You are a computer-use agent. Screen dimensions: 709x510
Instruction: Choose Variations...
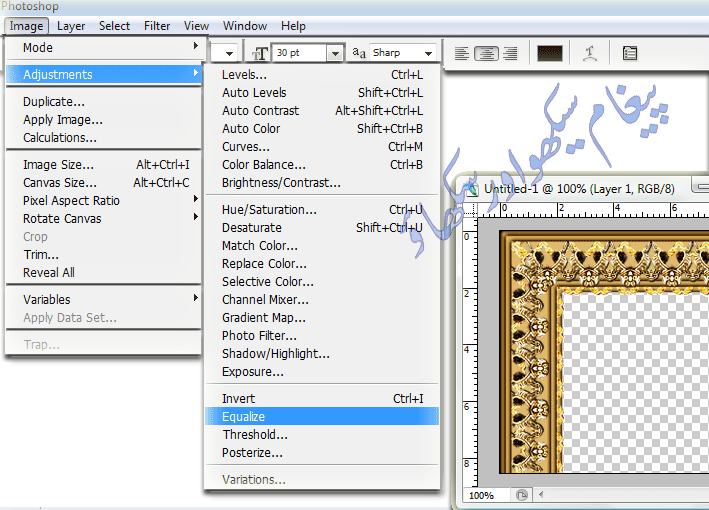322,480
